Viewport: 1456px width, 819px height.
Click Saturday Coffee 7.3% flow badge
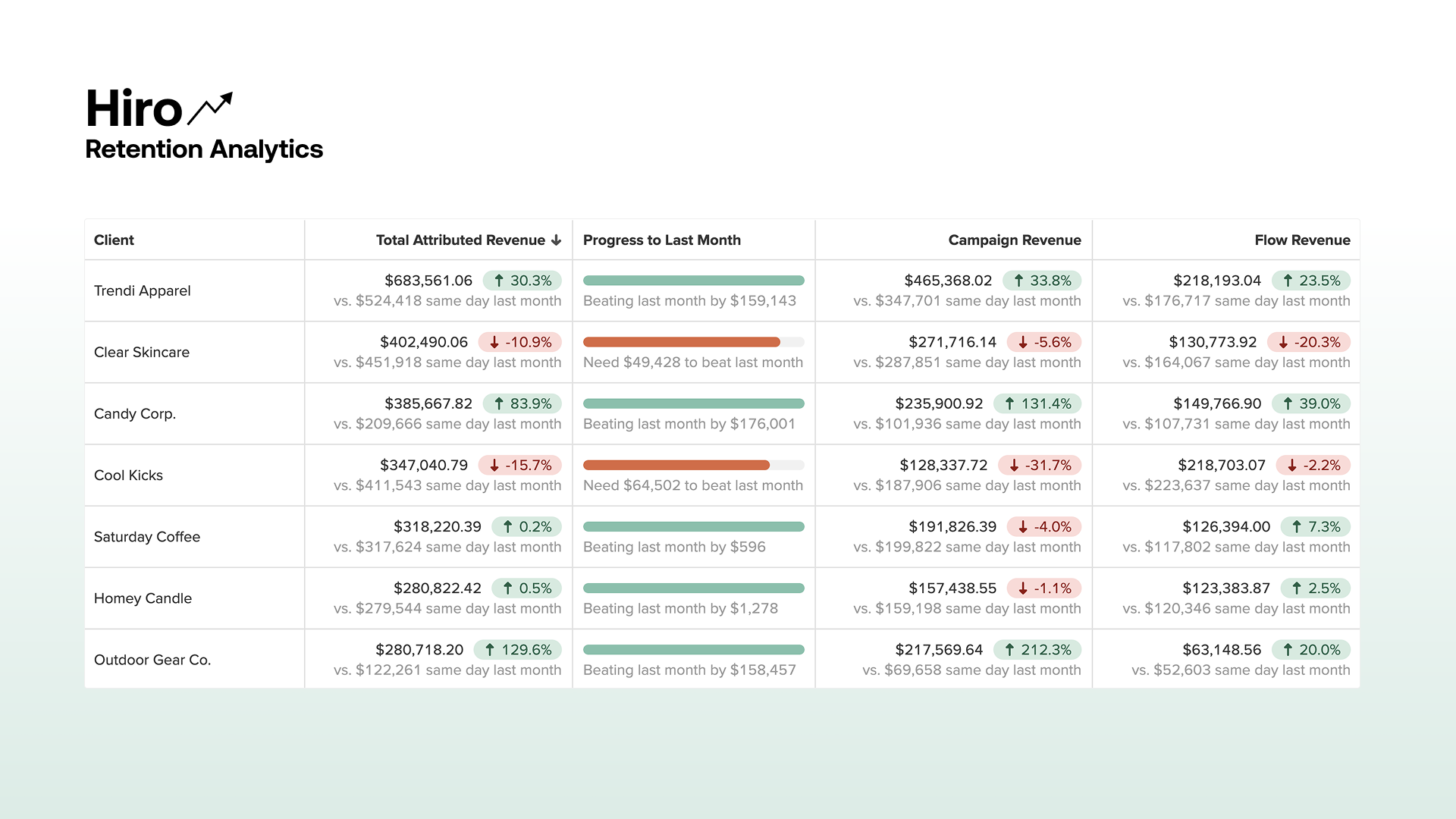(1315, 526)
